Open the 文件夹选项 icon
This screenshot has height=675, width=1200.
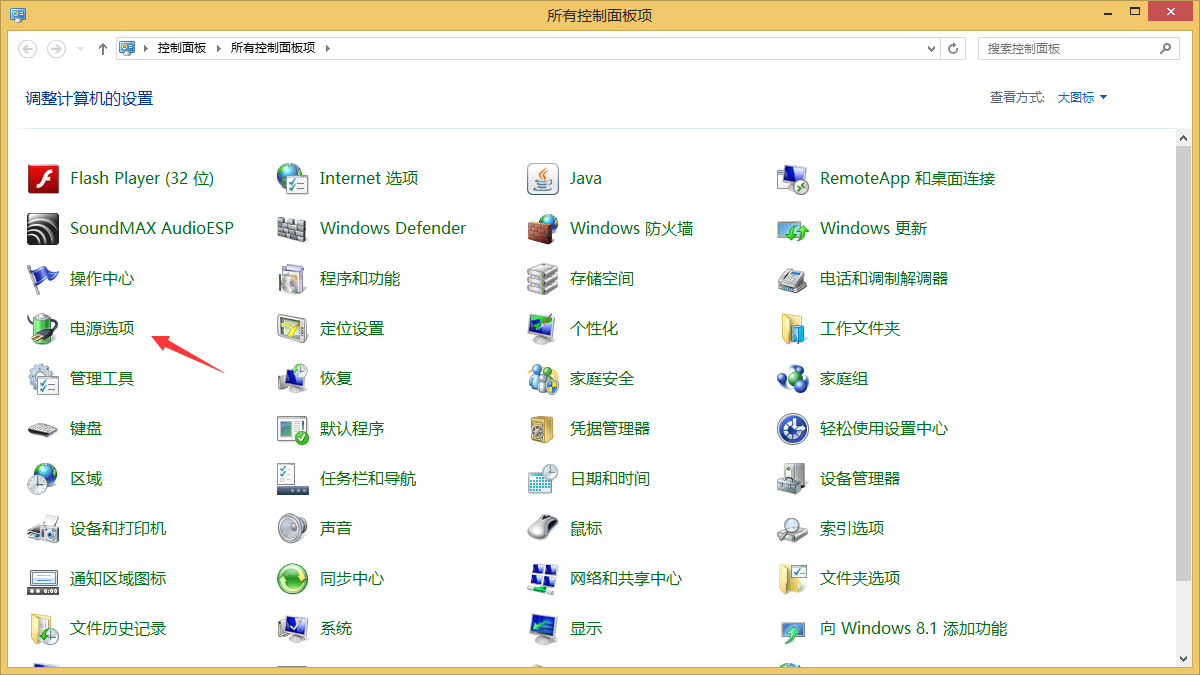coord(792,579)
